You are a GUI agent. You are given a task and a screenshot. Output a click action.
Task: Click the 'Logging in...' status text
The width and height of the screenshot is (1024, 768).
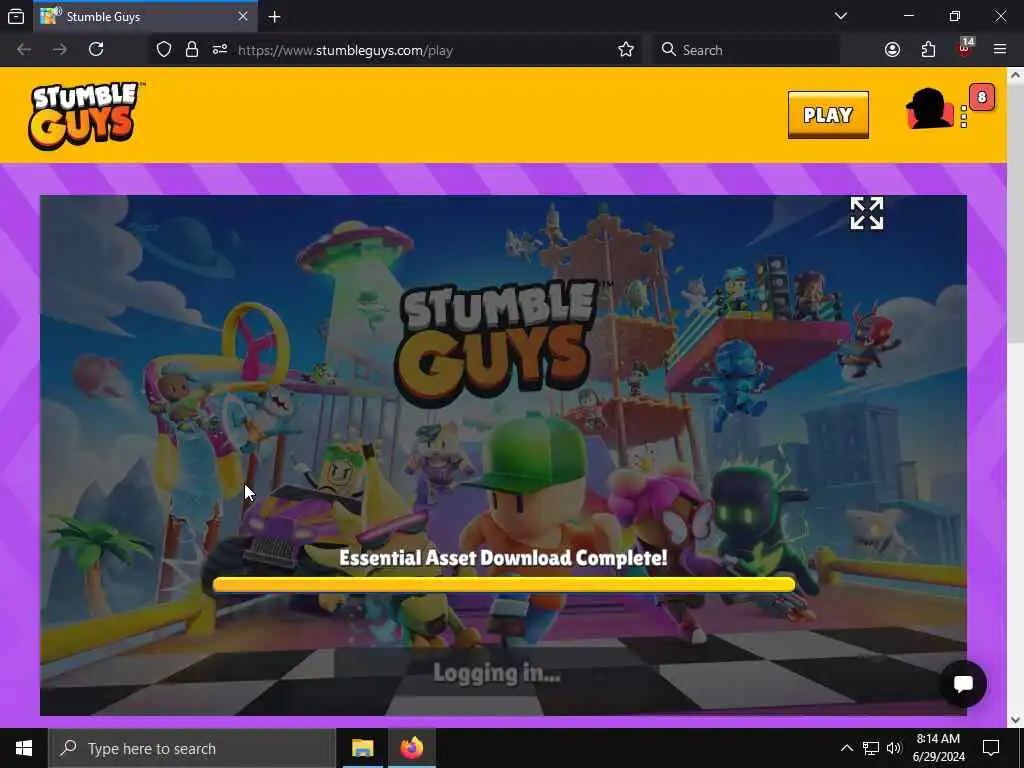tap(496, 673)
